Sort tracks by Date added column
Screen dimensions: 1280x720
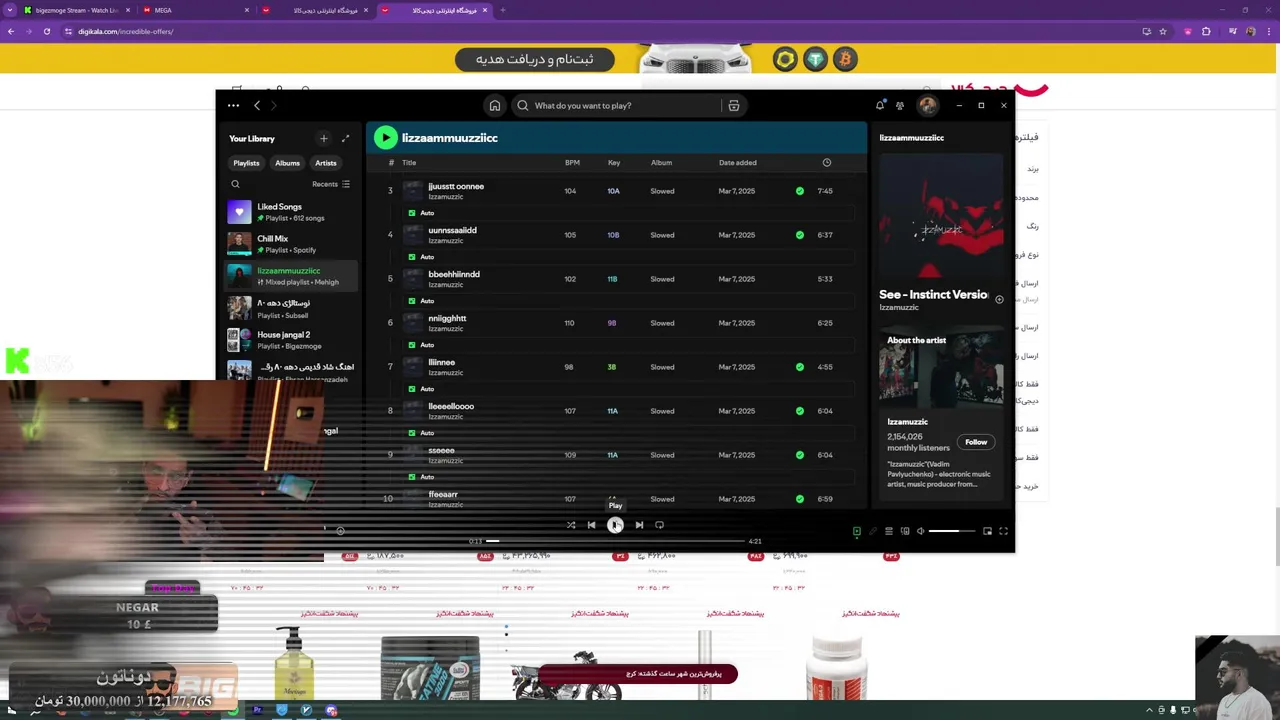pyautogui.click(x=738, y=162)
